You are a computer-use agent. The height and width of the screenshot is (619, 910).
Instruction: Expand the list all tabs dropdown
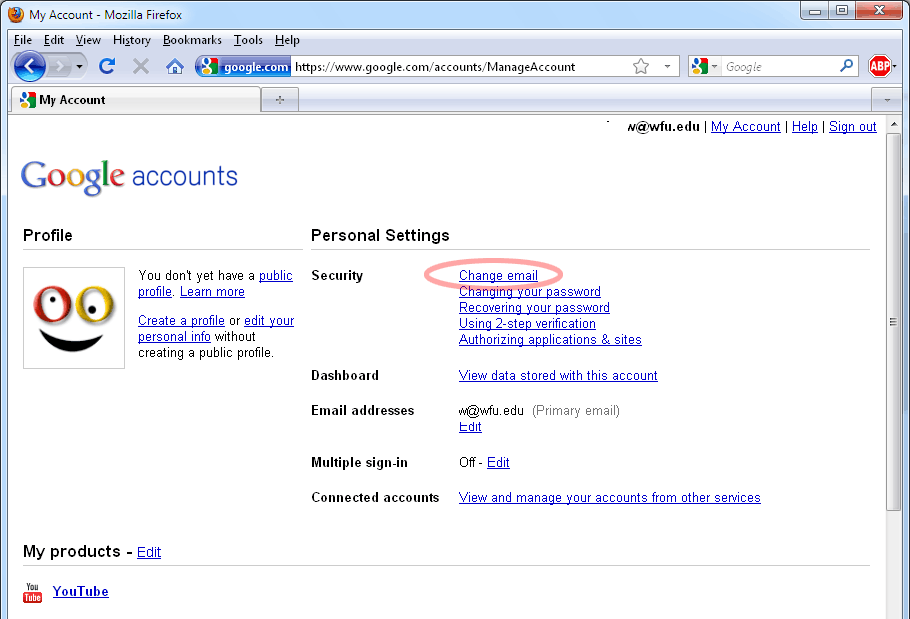coord(887,100)
